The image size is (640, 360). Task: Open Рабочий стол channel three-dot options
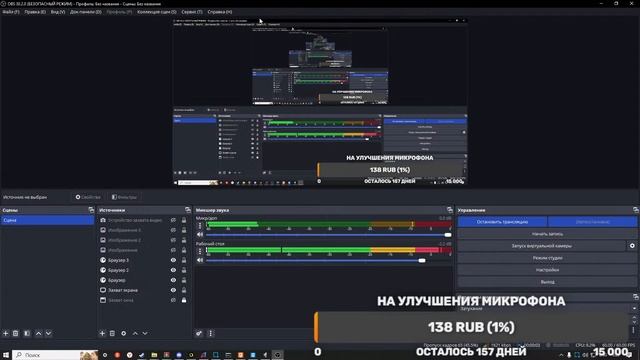[x=200, y=251]
